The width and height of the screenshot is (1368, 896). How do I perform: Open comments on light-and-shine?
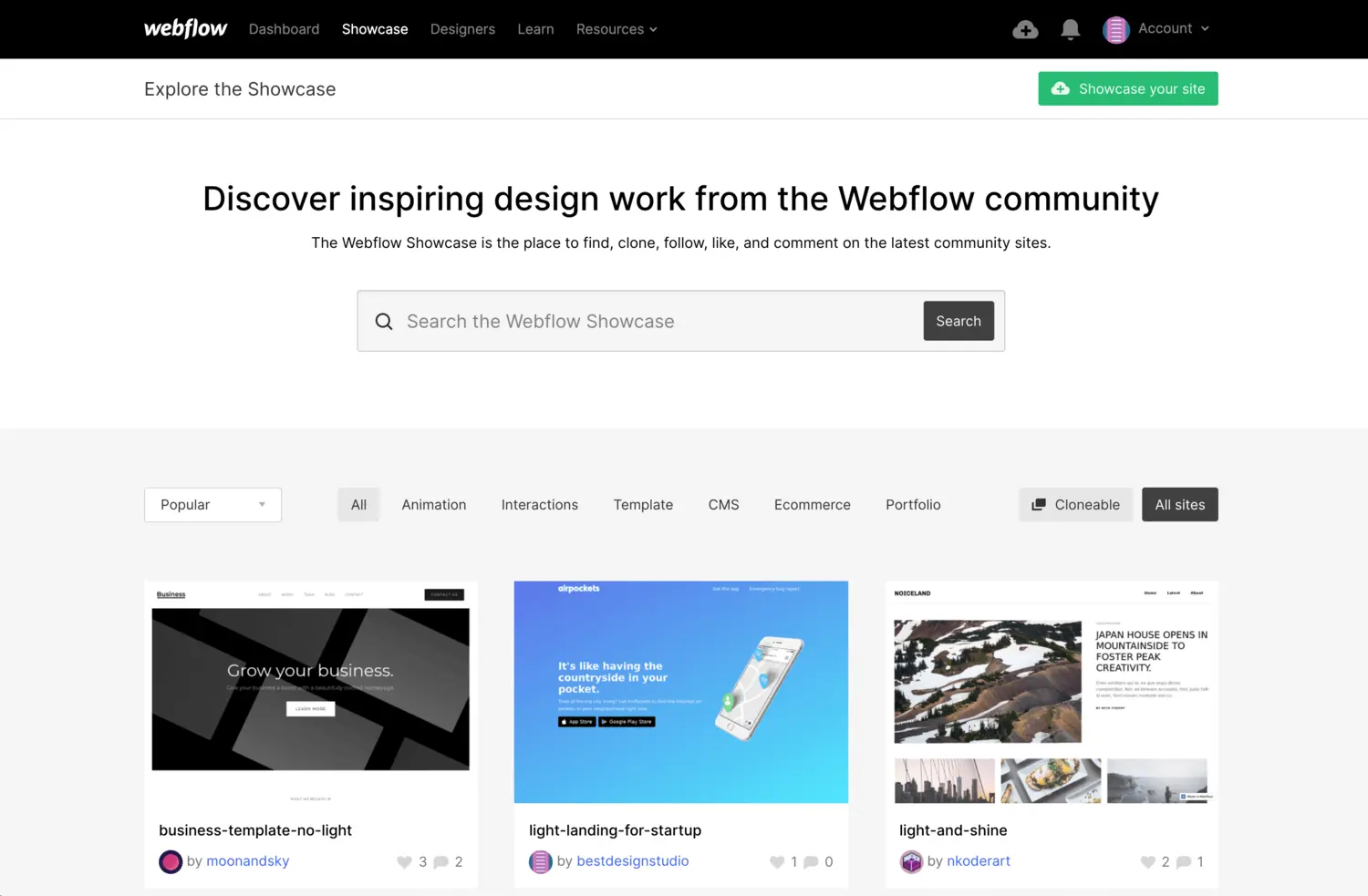[1184, 862]
